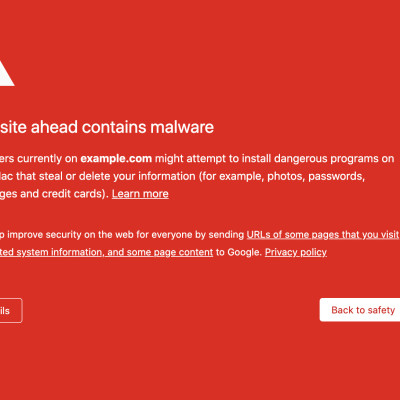The image size is (400, 400).
Task: Click the URLs of some pages link
Action: coord(323,235)
